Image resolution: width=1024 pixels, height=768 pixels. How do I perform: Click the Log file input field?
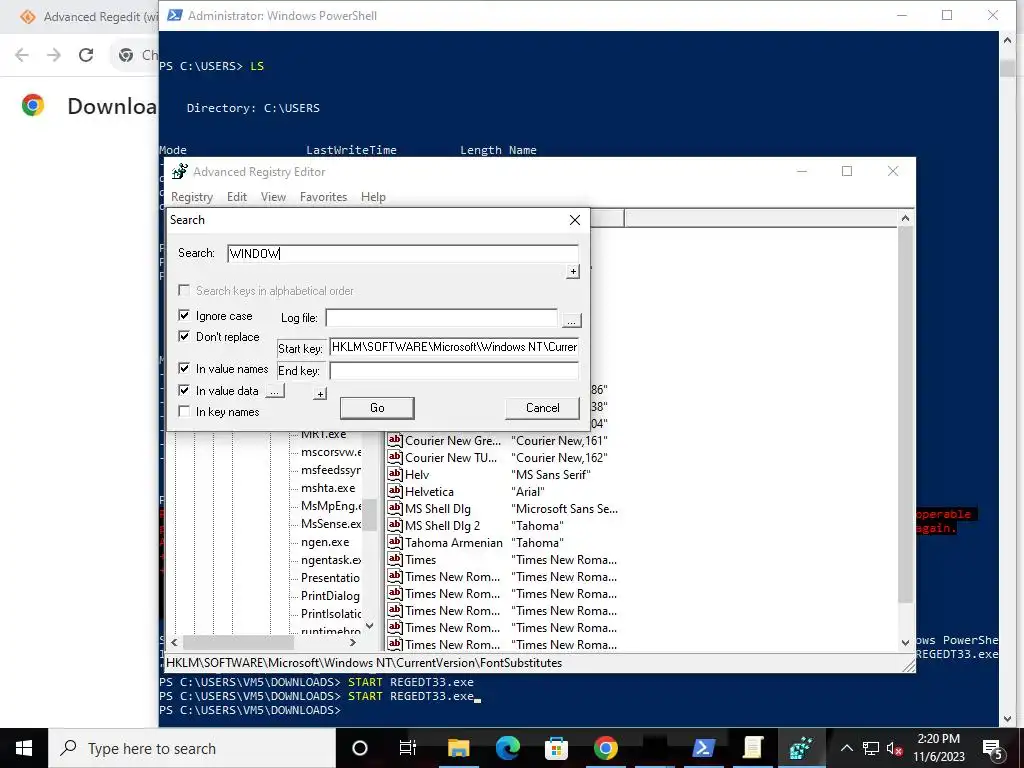(x=441, y=317)
